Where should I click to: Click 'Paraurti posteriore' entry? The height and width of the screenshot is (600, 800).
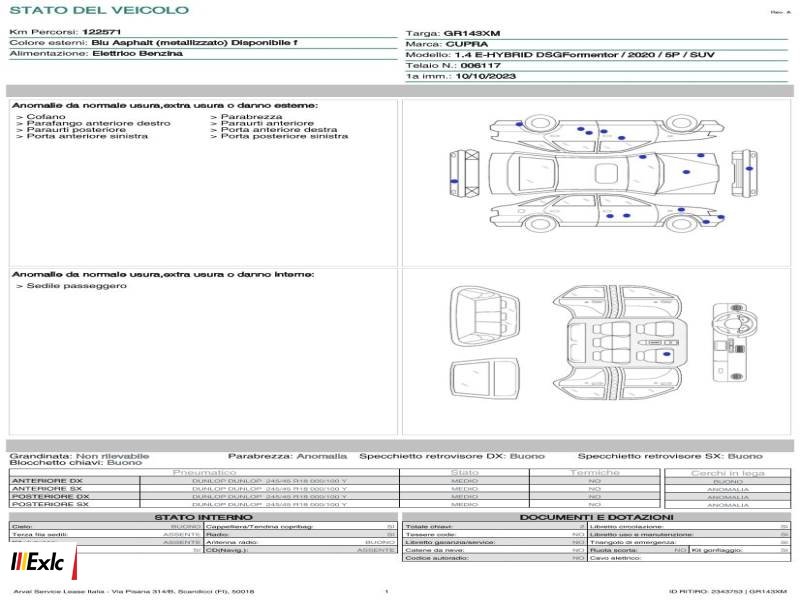pyautogui.click(x=71, y=130)
